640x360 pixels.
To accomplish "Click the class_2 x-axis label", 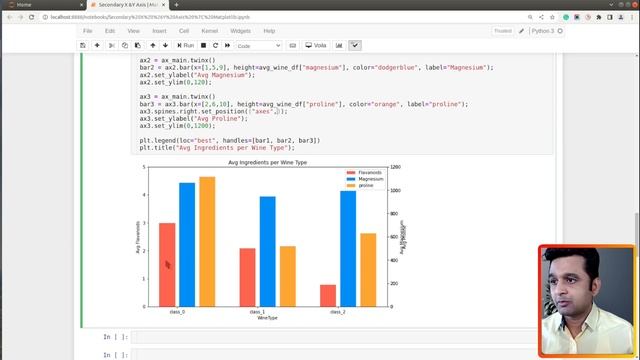I will coord(338,312).
